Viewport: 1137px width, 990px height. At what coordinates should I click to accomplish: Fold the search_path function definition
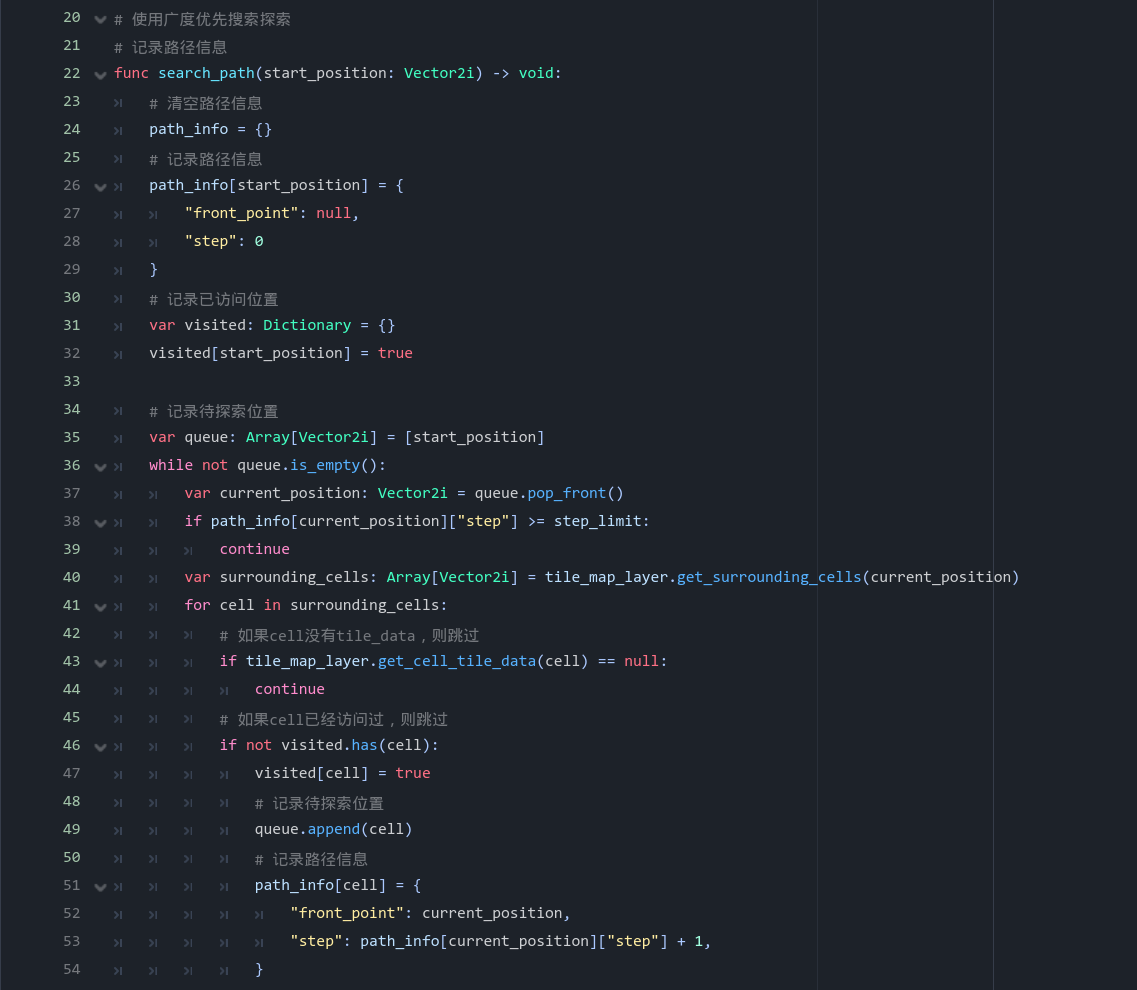pos(100,75)
